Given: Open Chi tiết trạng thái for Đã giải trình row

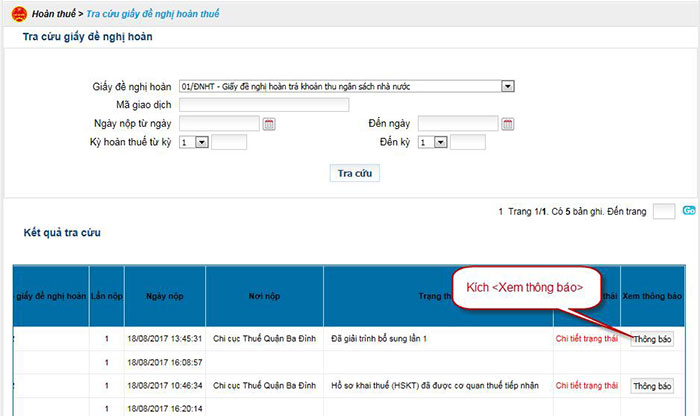Looking at the screenshot, I should [587, 339].
